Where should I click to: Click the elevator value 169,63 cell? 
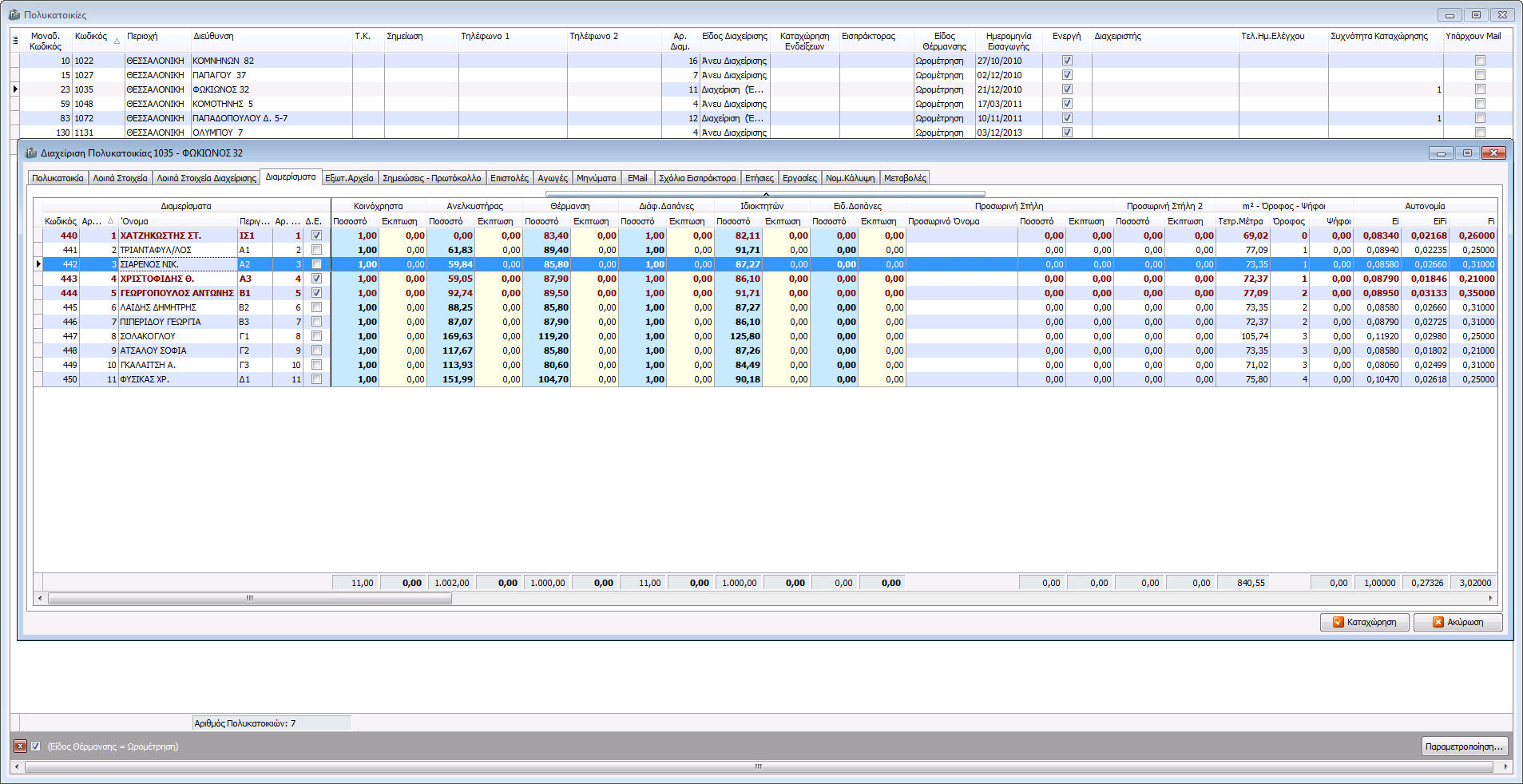450,336
